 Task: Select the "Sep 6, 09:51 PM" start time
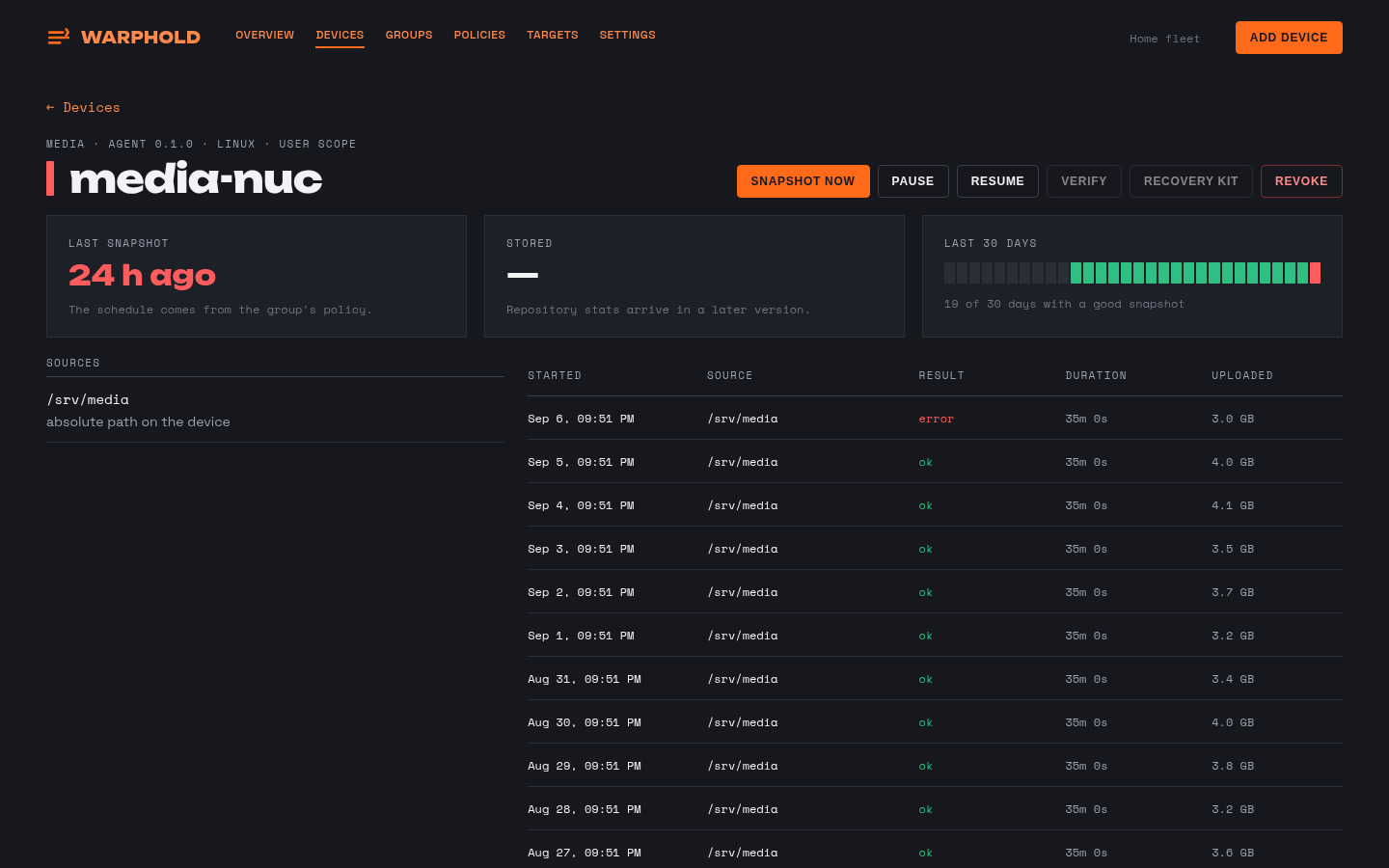[581, 419]
